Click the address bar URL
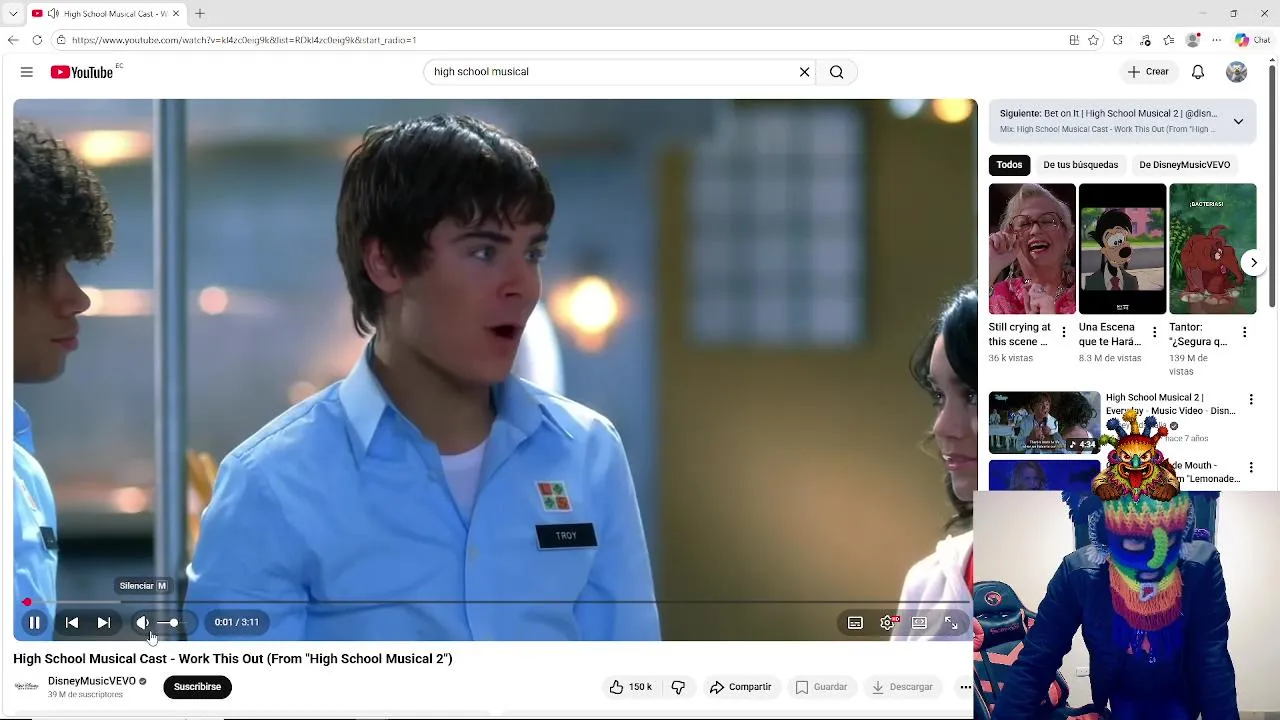 pyautogui.click(x=244, y=40)
